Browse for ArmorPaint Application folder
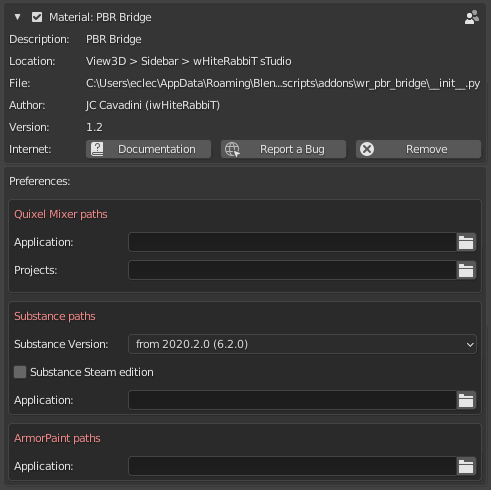 466,466
